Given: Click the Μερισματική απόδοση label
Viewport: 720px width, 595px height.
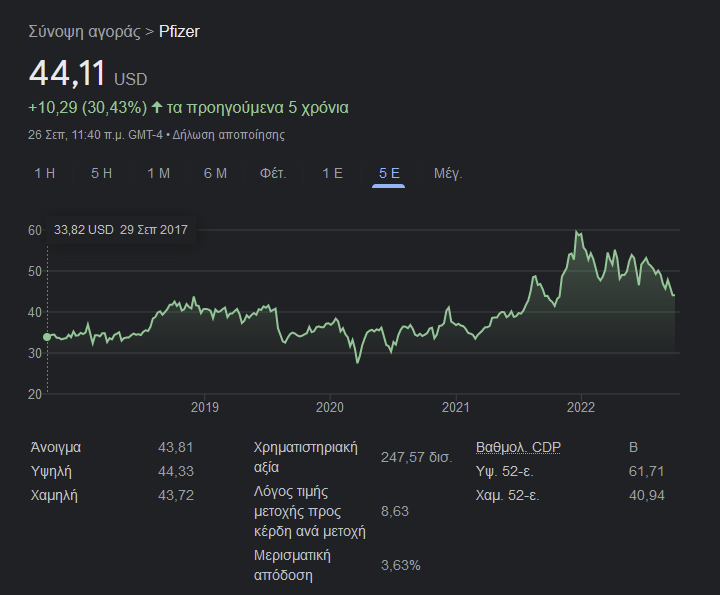Looking at the screenshot, I should point(292,565).
